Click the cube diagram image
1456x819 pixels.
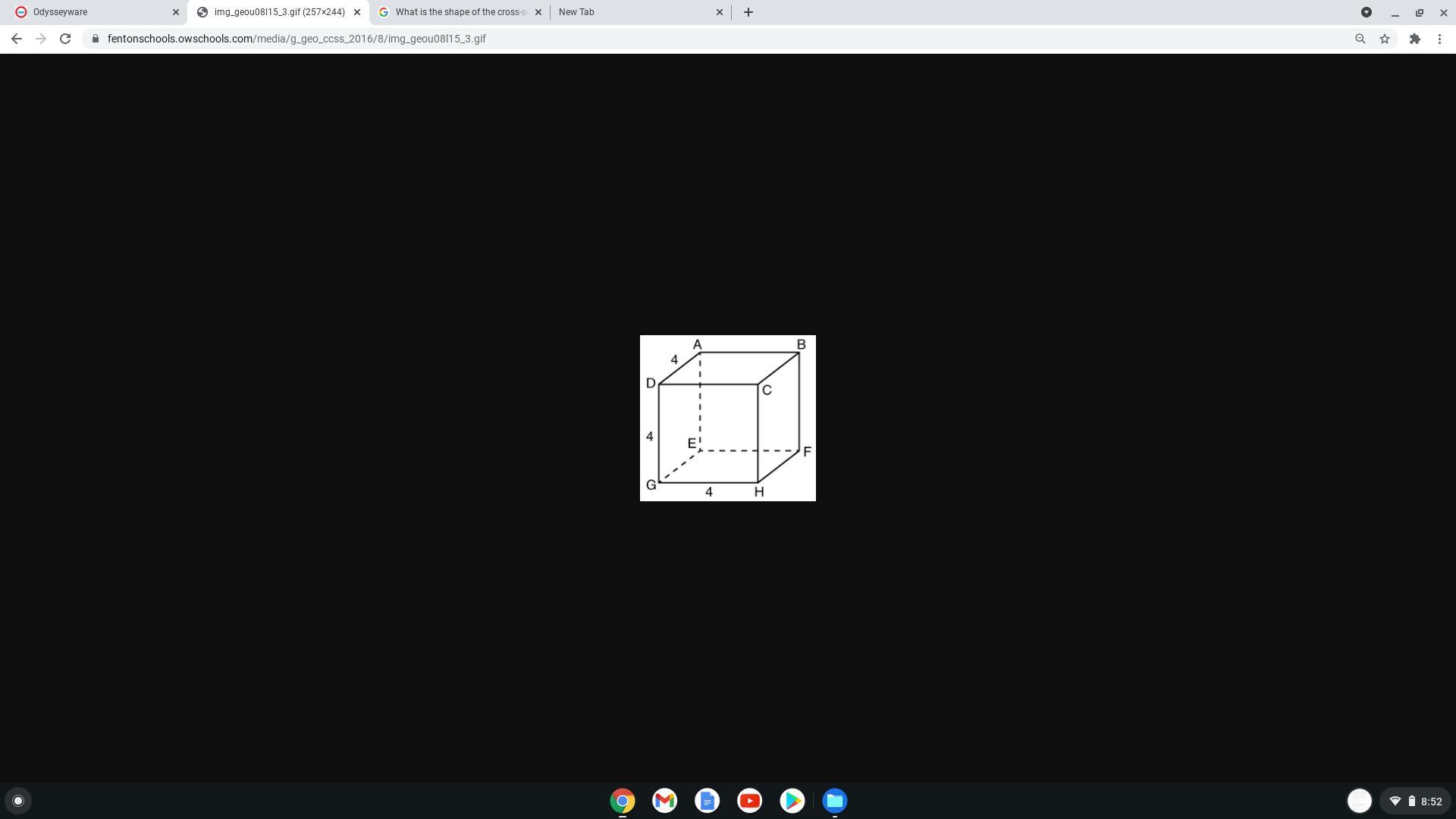(x=727, y=418)
